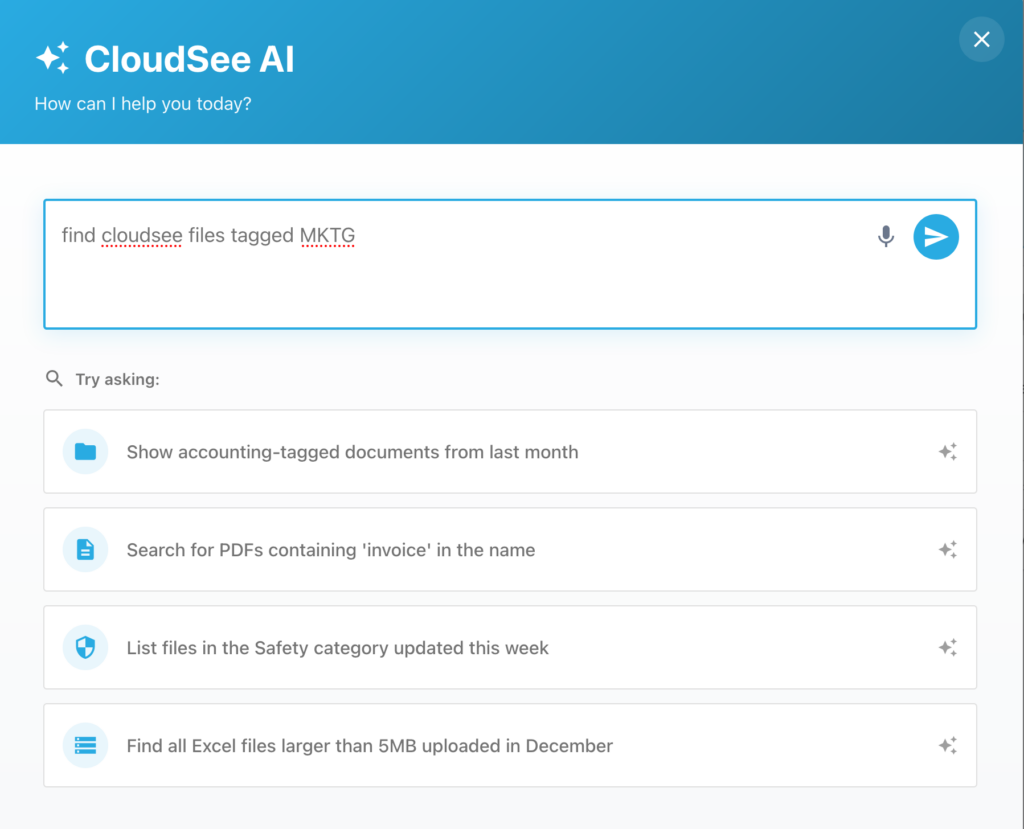Click the sparkle icon on the Safety category row

tap(948, 647)
